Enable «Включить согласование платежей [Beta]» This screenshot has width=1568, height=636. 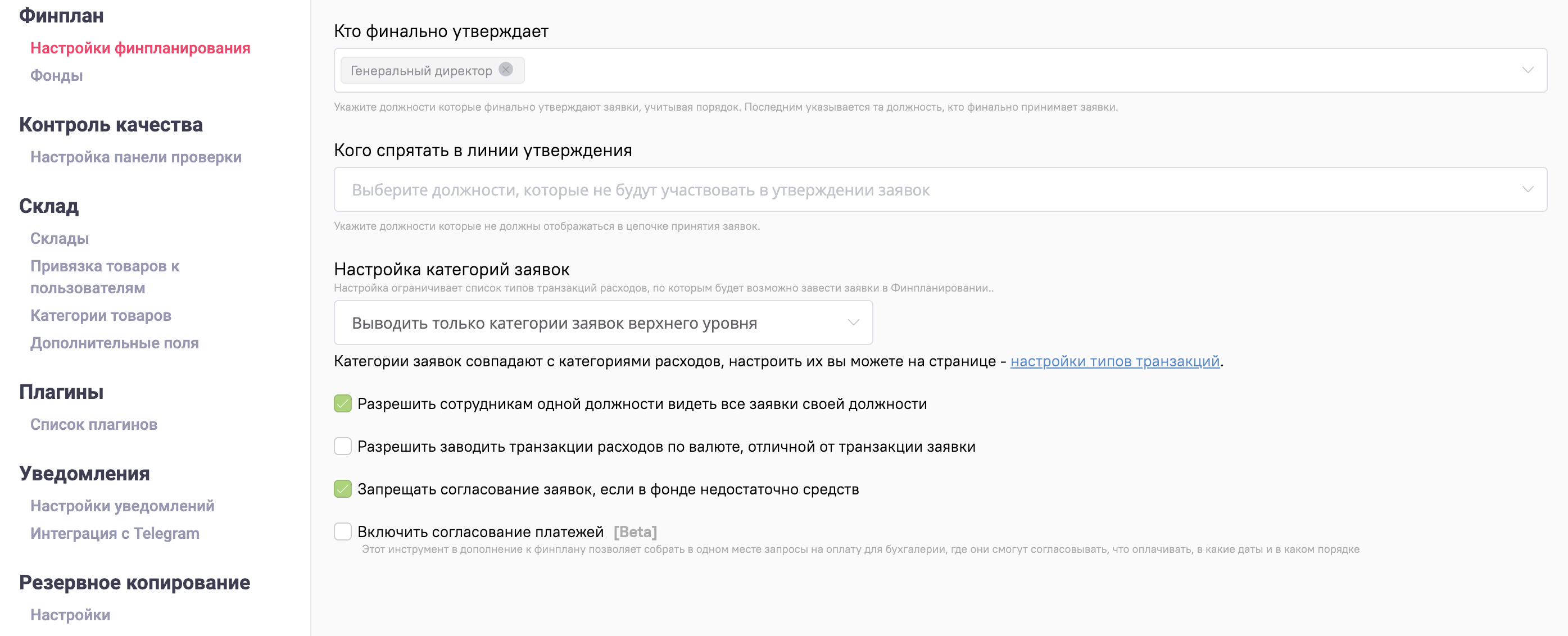[343, 531]
